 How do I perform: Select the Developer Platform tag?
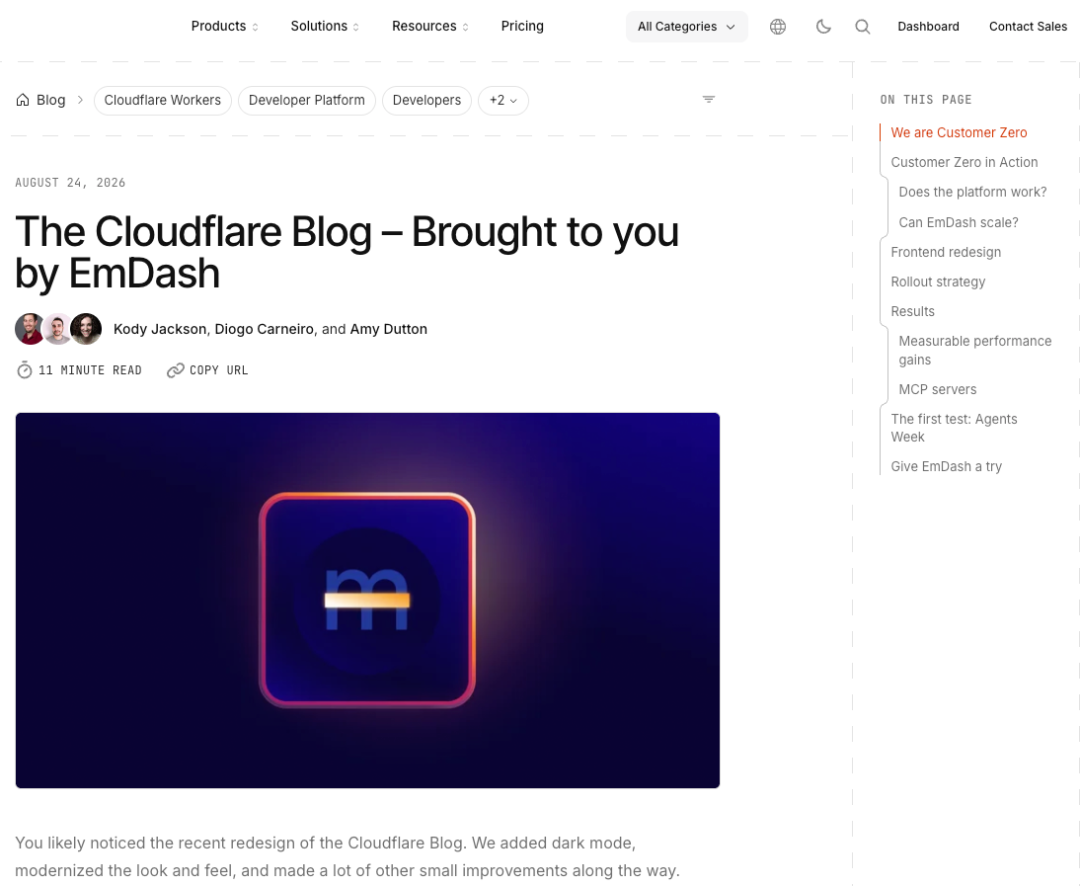[307, 101]
